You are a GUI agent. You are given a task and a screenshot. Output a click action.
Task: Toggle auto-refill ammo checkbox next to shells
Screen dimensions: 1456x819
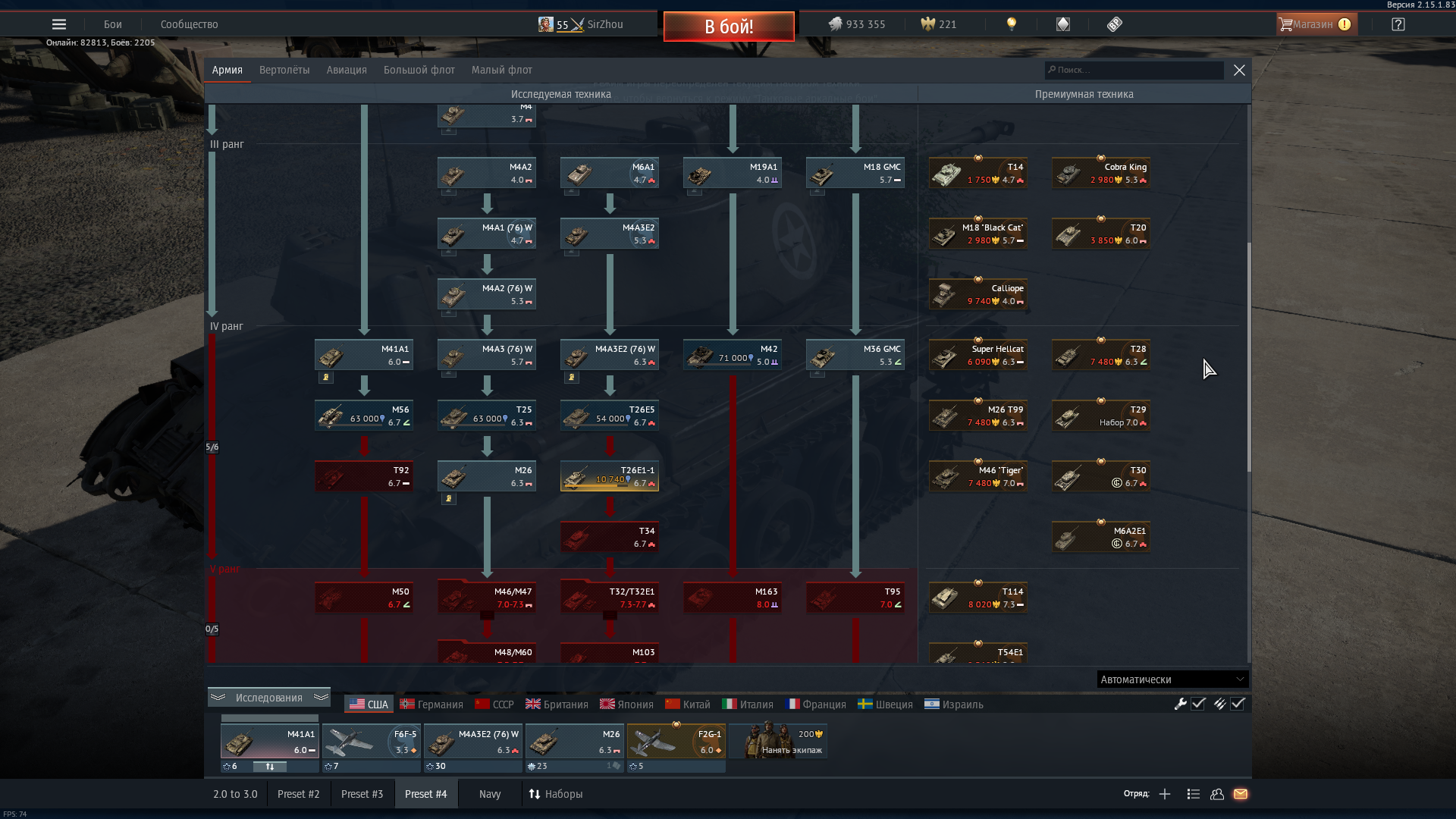coord(1238,704)
